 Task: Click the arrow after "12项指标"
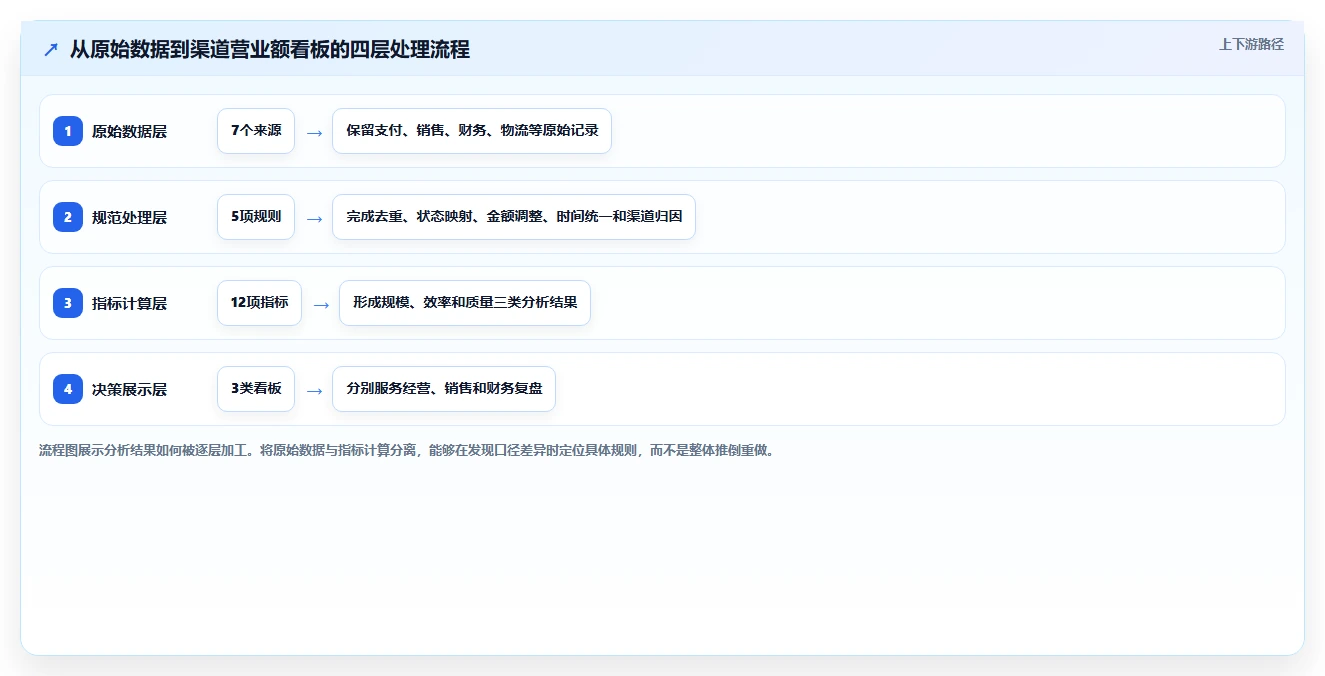(321, 304)
